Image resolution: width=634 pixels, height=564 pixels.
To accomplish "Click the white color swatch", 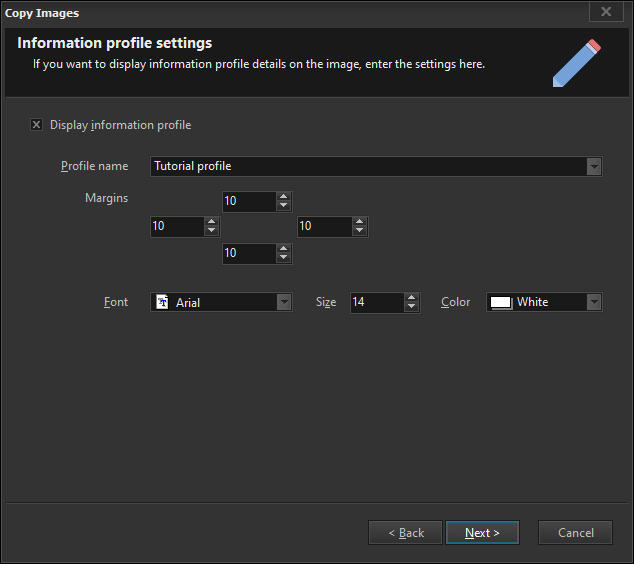I will [500, 302].
